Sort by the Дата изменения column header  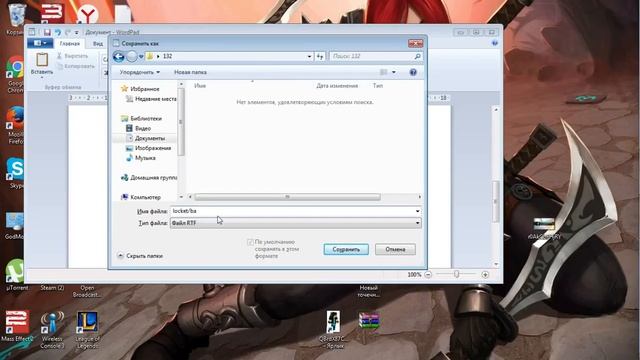tap(337, 86)
